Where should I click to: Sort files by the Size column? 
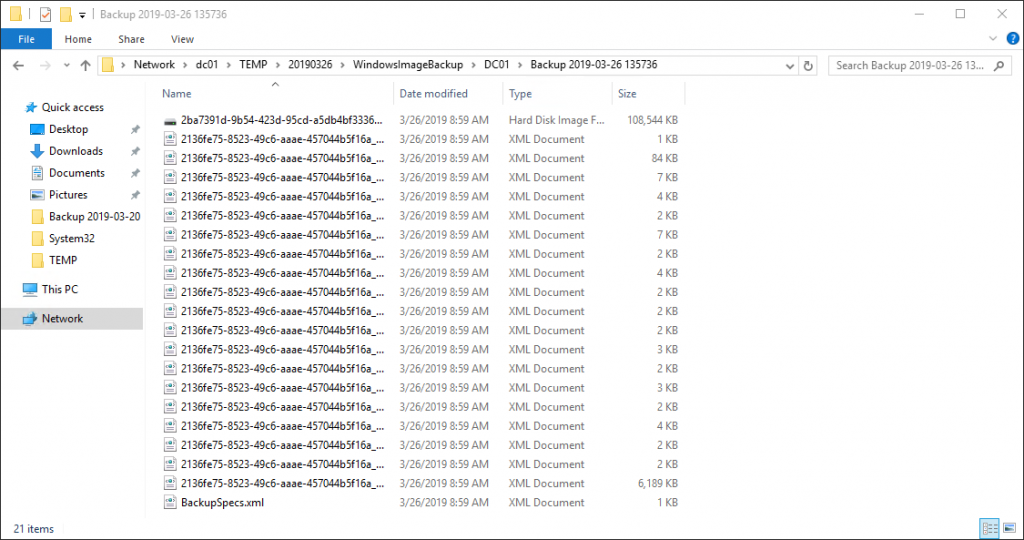tap(627, 94)
